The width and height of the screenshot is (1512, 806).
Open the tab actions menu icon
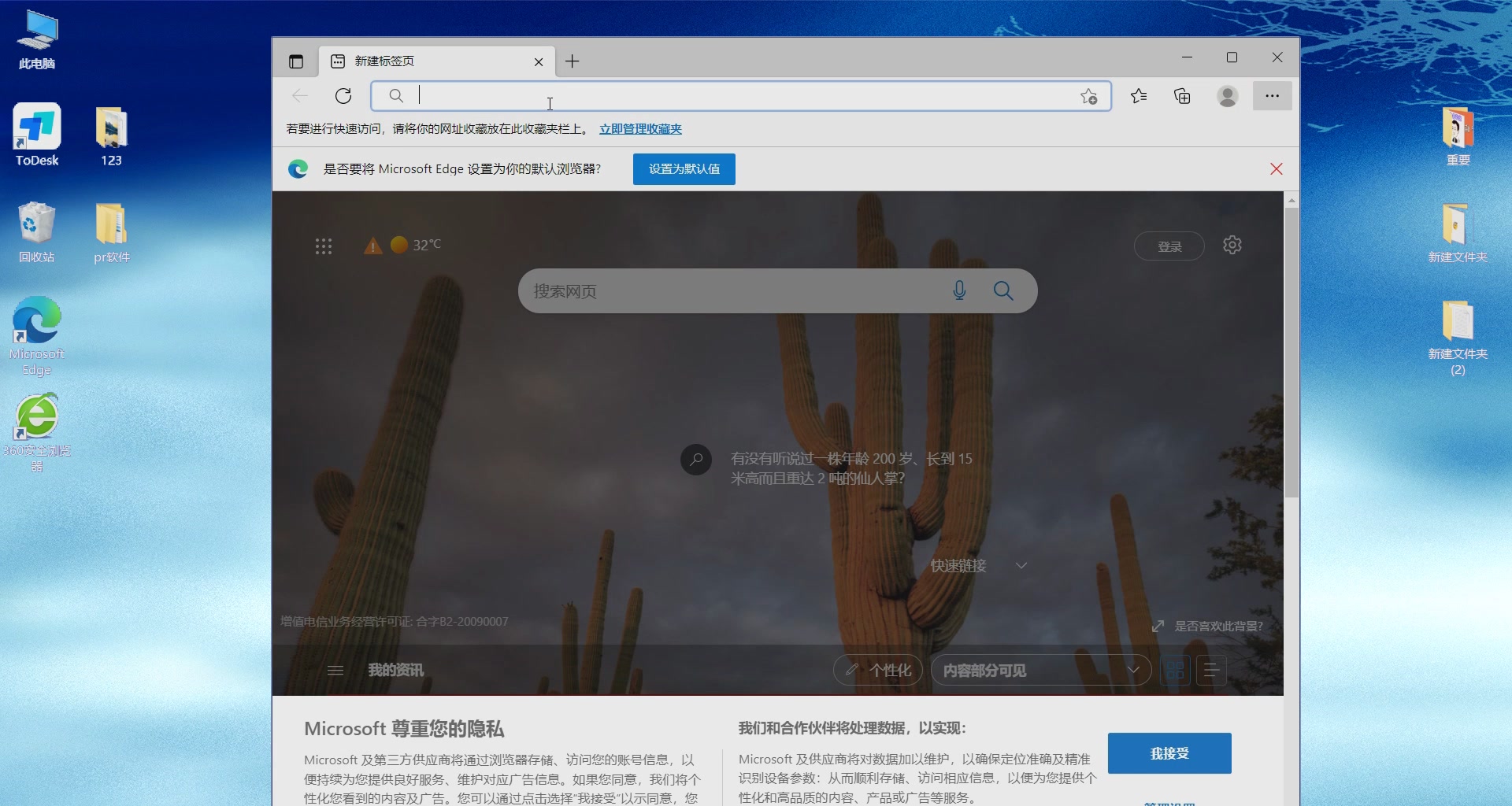(296, 61)
